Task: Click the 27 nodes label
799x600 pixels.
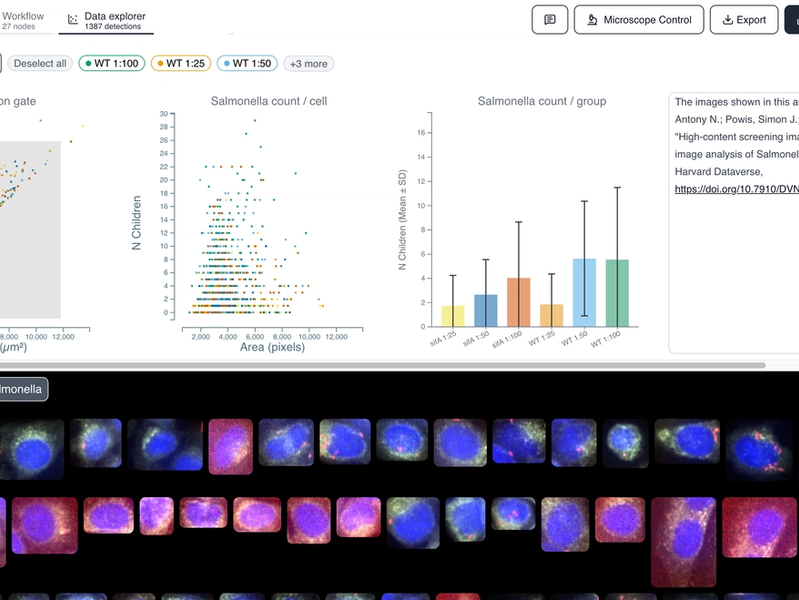Action: coord(18,27)
